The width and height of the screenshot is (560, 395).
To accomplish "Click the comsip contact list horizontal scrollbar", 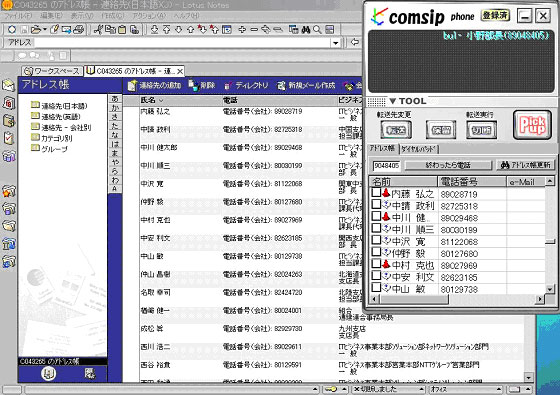I will click(x=457, y=299).
